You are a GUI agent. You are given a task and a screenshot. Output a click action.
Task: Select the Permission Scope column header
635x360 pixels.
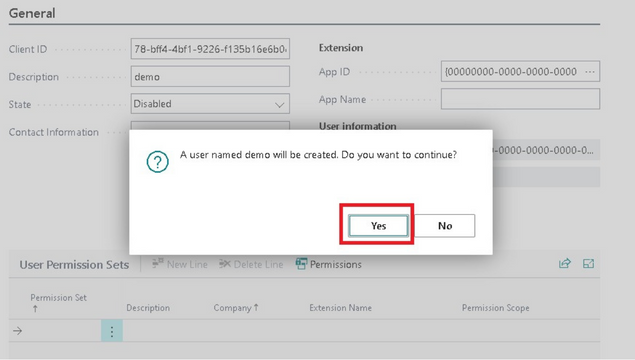(x=496, y=308)
